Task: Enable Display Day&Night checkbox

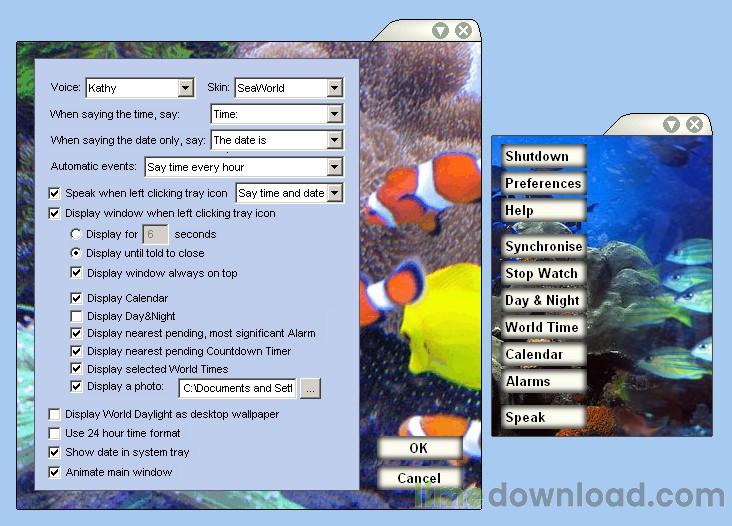Action: coord(76,316)
